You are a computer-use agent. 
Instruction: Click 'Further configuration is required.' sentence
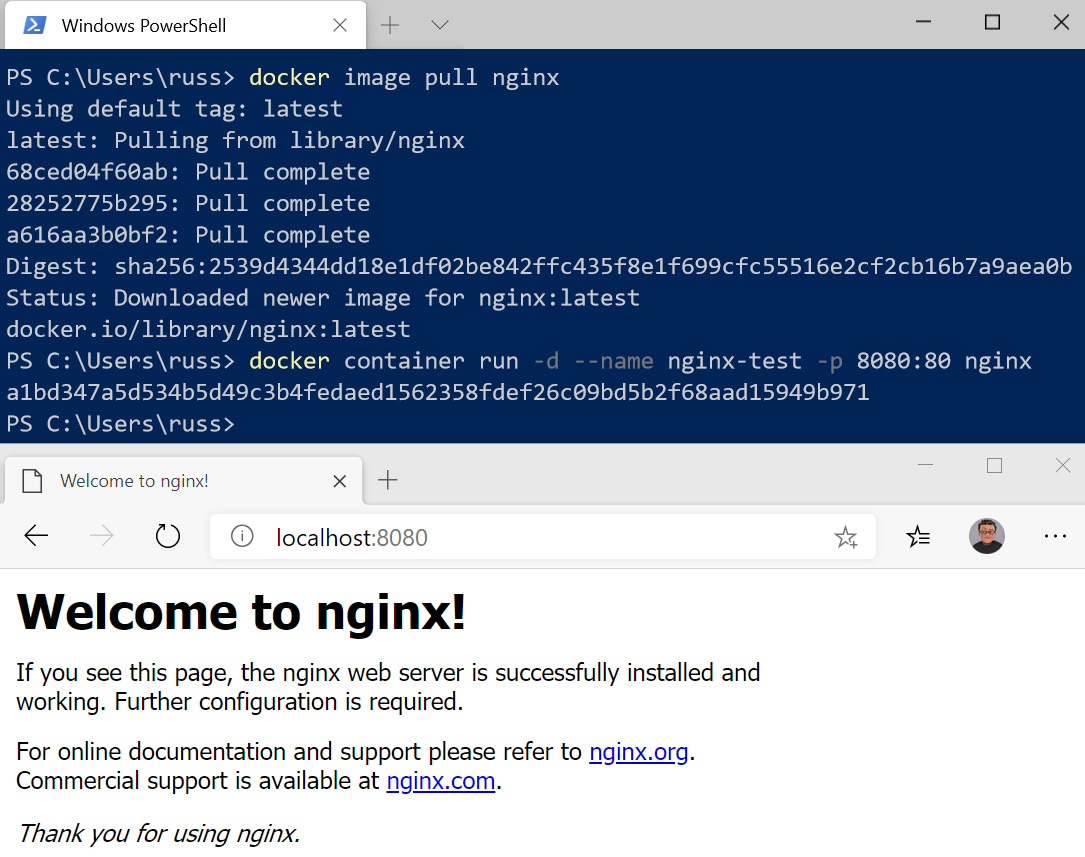pyautogui.click(x=289, y=702)
